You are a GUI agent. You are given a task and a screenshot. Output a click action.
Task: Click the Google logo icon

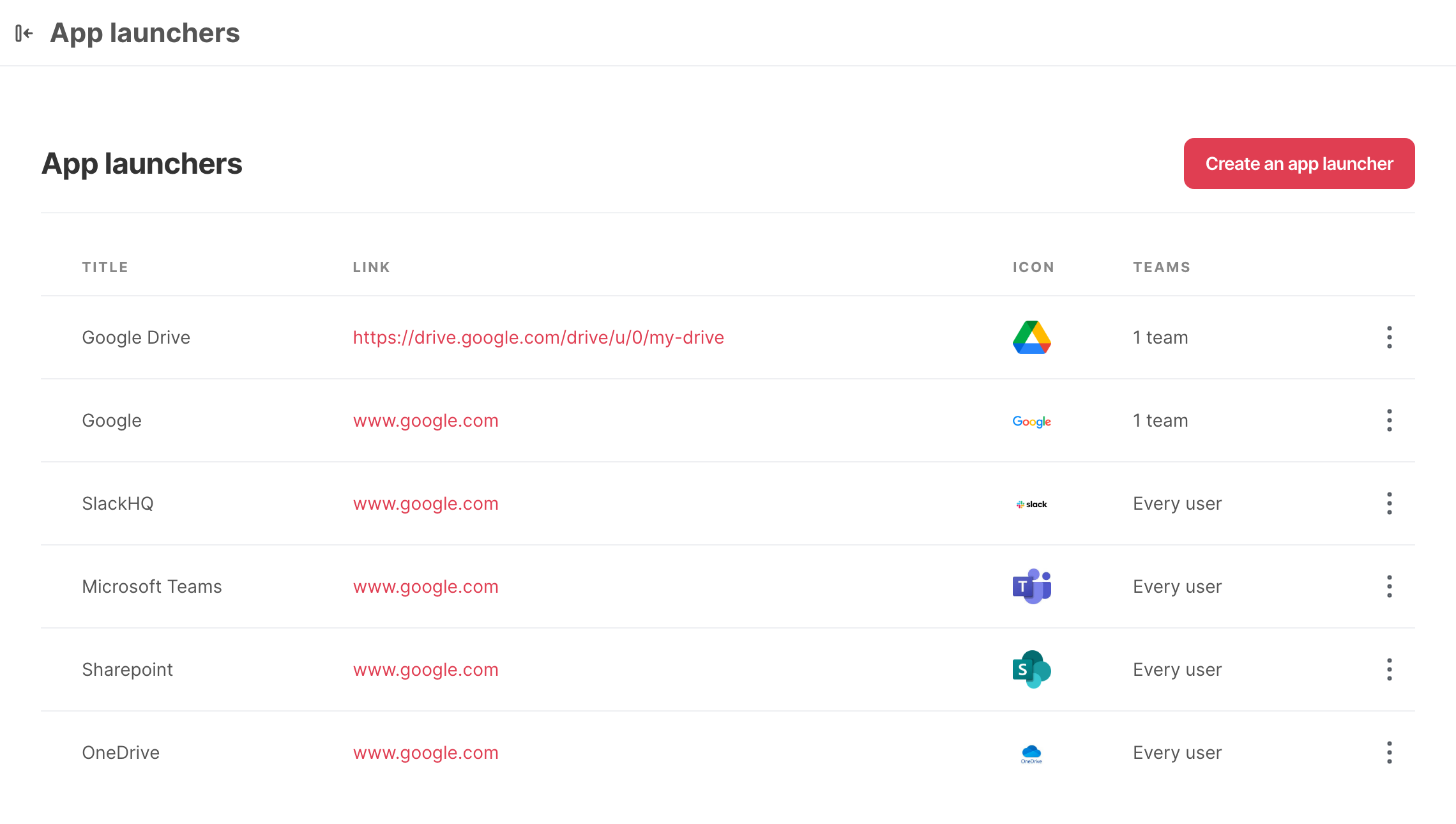coord(1031,422)
